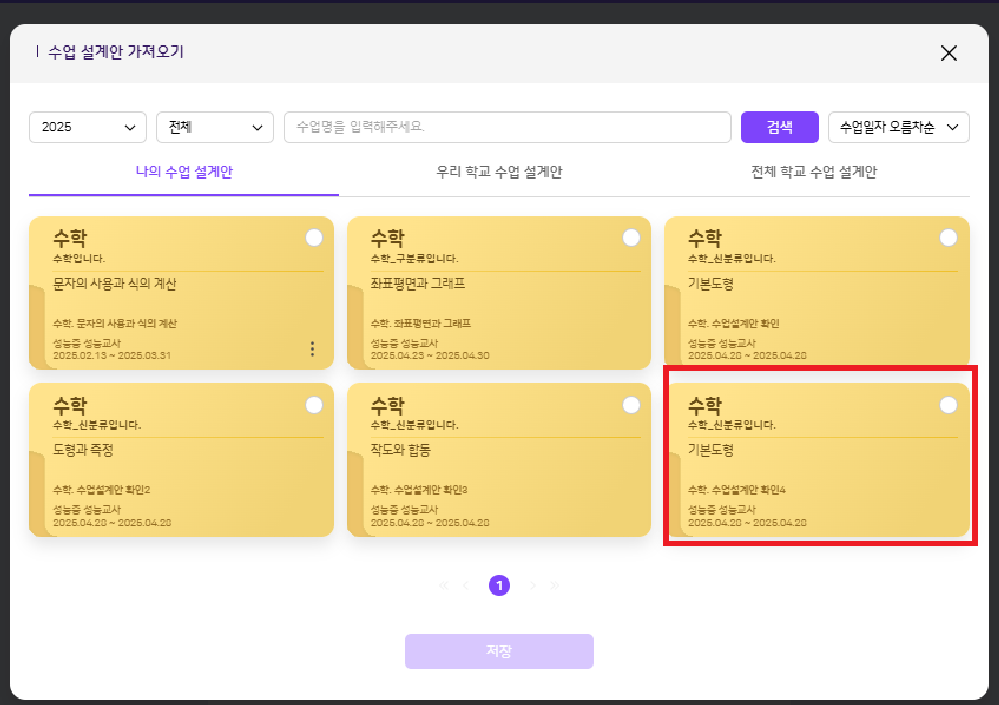
Task: Open the 수업일자 오름차순 sort dropdown
Action: [898, 127]
